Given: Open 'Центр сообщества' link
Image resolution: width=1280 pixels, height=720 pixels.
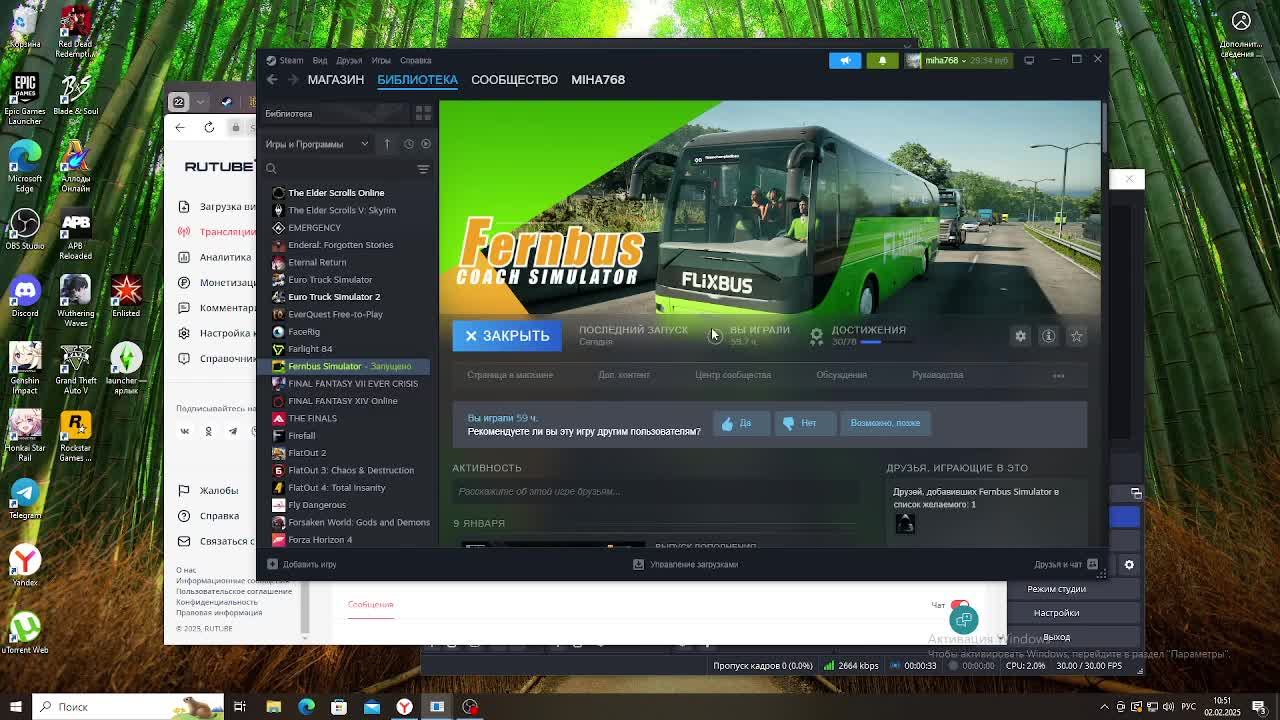Looking at the screenshot, I should click(x=733, y=375).
